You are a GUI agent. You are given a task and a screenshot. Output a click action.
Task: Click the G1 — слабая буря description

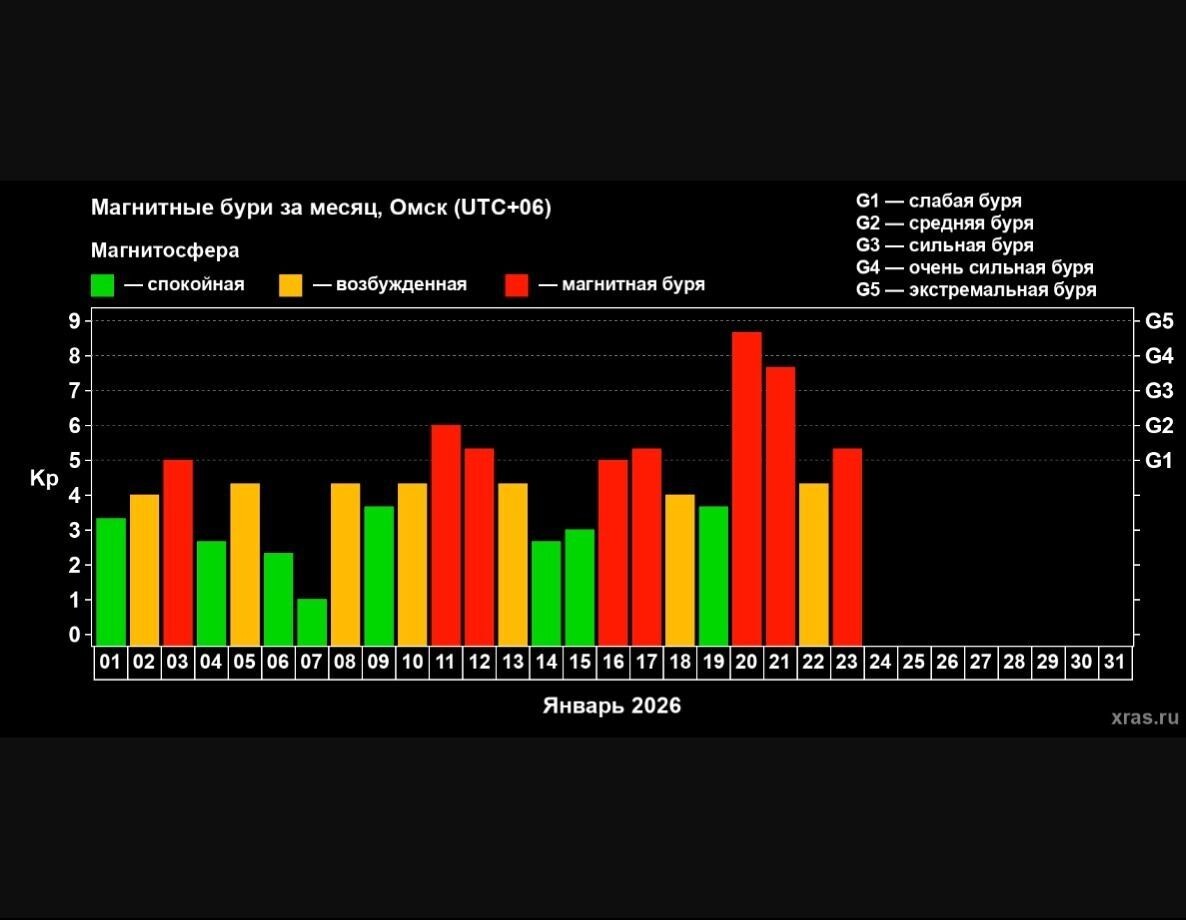coord(939,201)
